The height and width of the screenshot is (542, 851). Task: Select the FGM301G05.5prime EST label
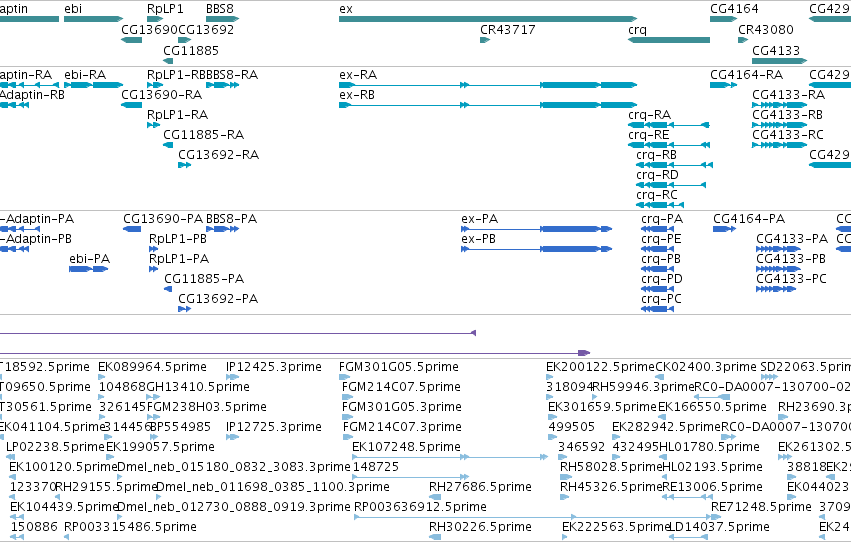pos(399,367)
